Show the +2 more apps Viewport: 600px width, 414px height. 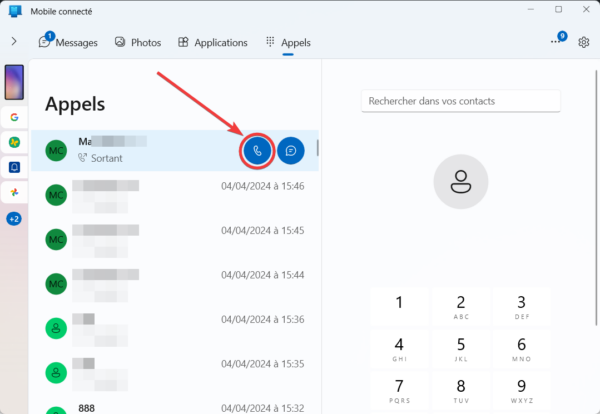tap(14, 219)
